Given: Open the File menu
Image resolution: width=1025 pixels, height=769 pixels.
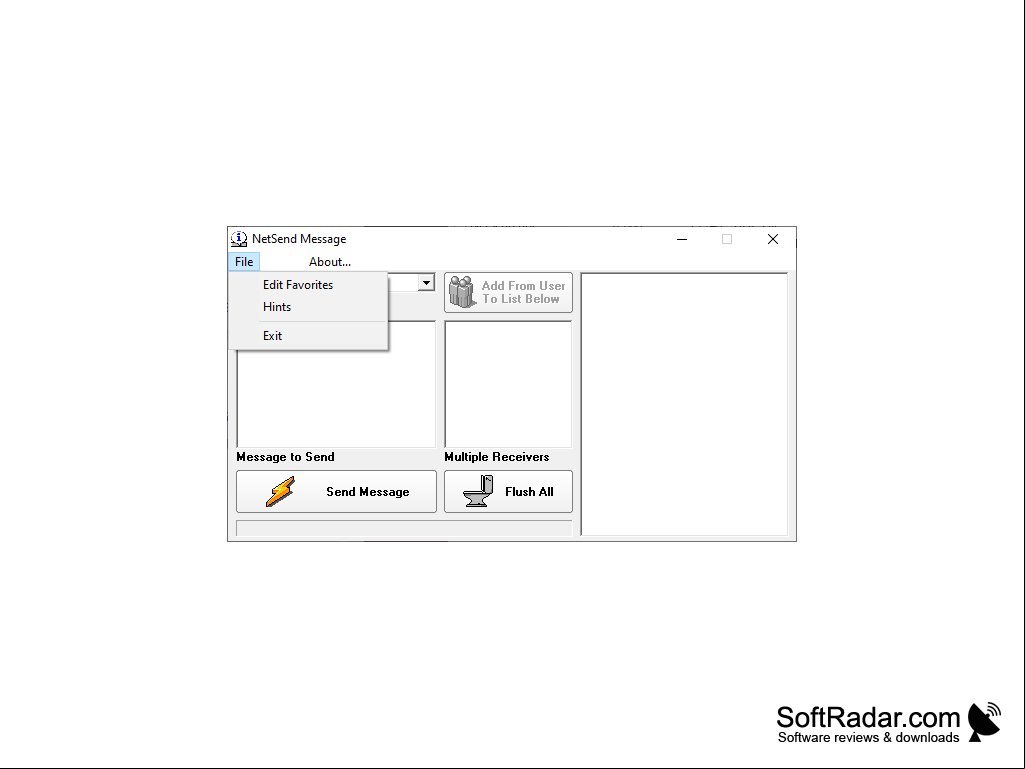Looking at the screenshot, I should [244, 262].
